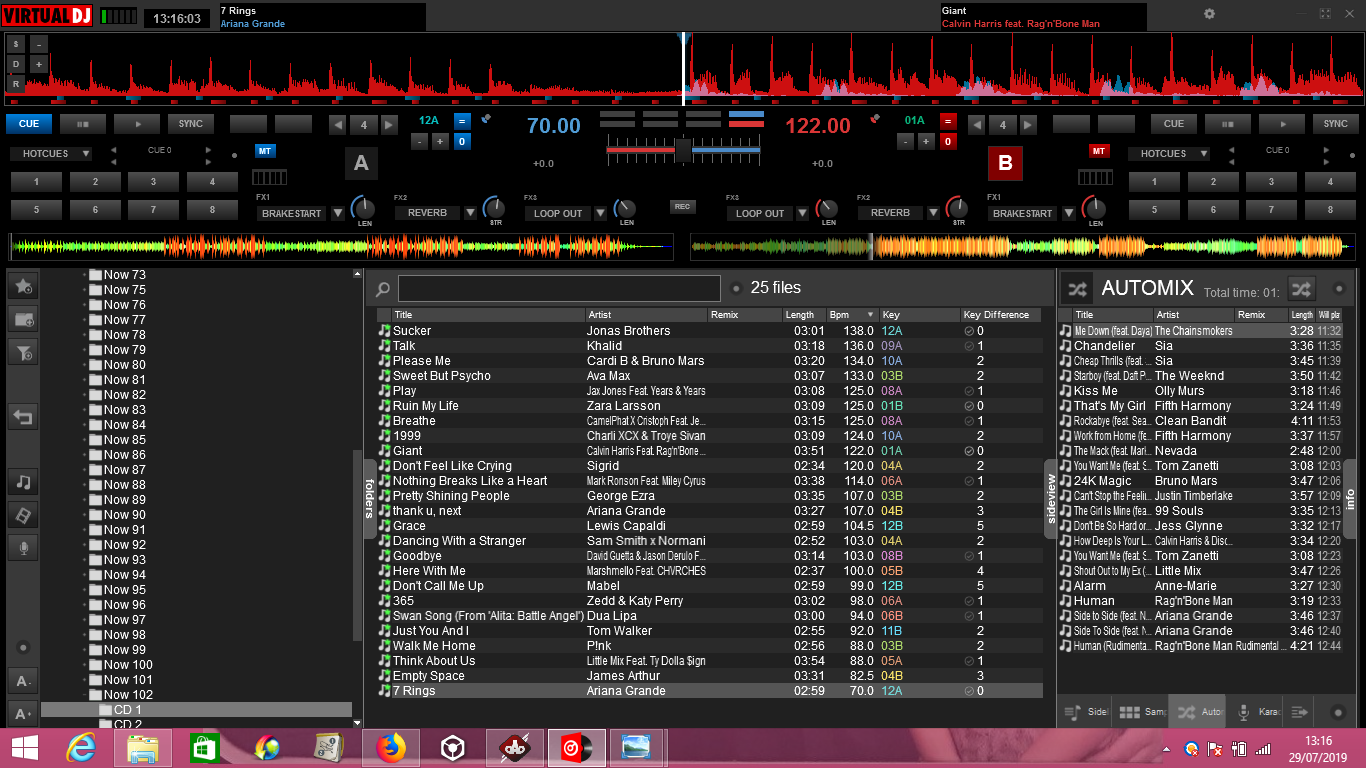
Task: Click the filter folder funnel icon
Action: 23,352
